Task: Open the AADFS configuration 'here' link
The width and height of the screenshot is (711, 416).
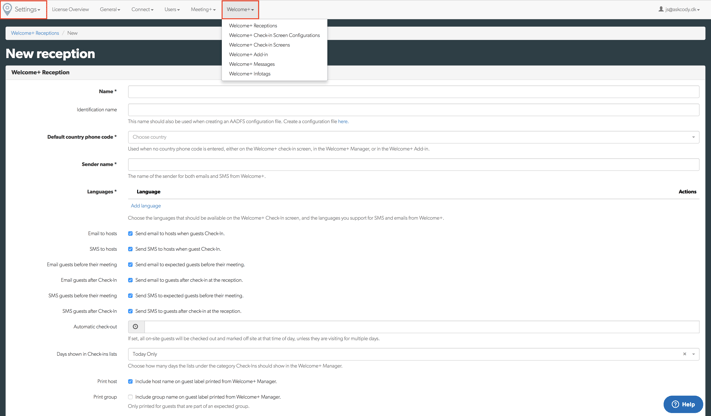Action: point(343,122)
